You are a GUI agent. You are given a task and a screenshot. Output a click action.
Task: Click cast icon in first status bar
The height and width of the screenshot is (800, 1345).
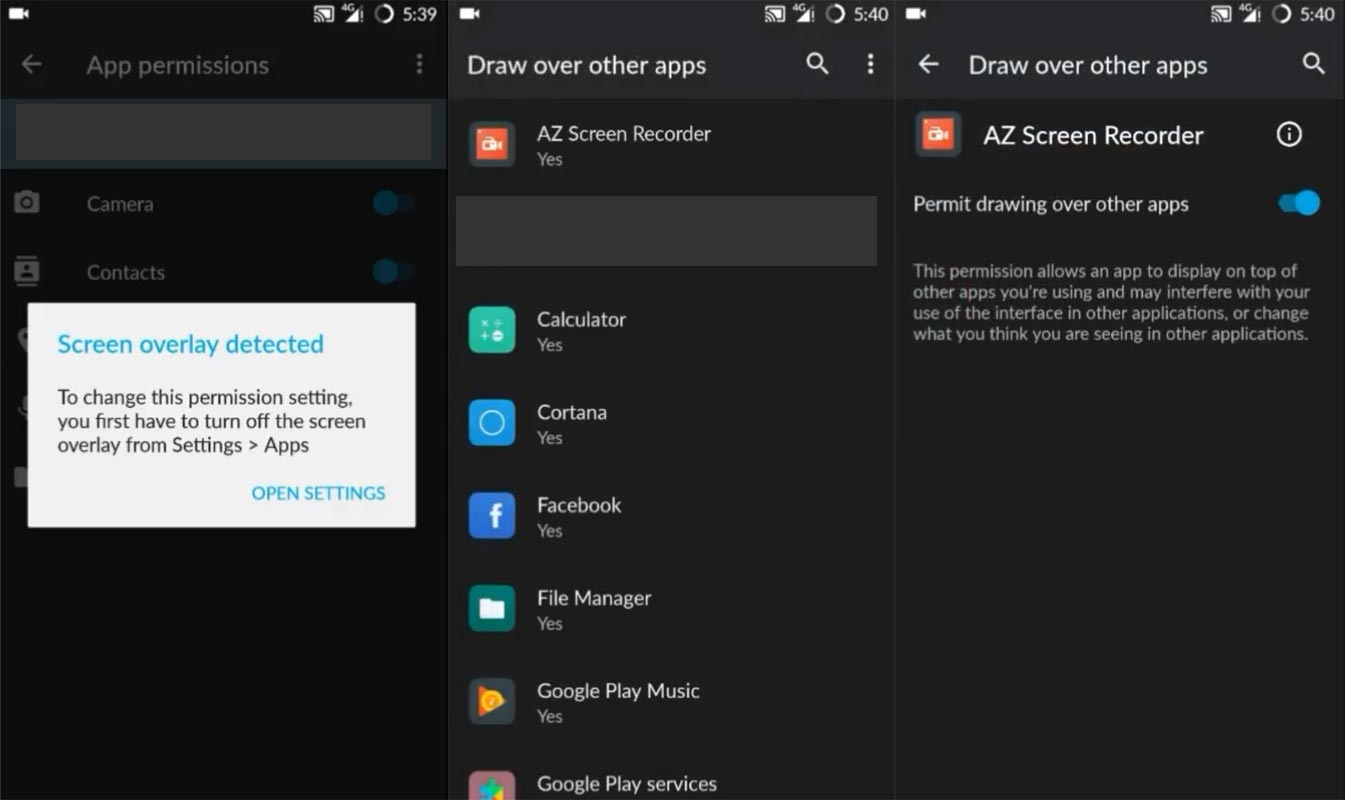click(324, 14)
